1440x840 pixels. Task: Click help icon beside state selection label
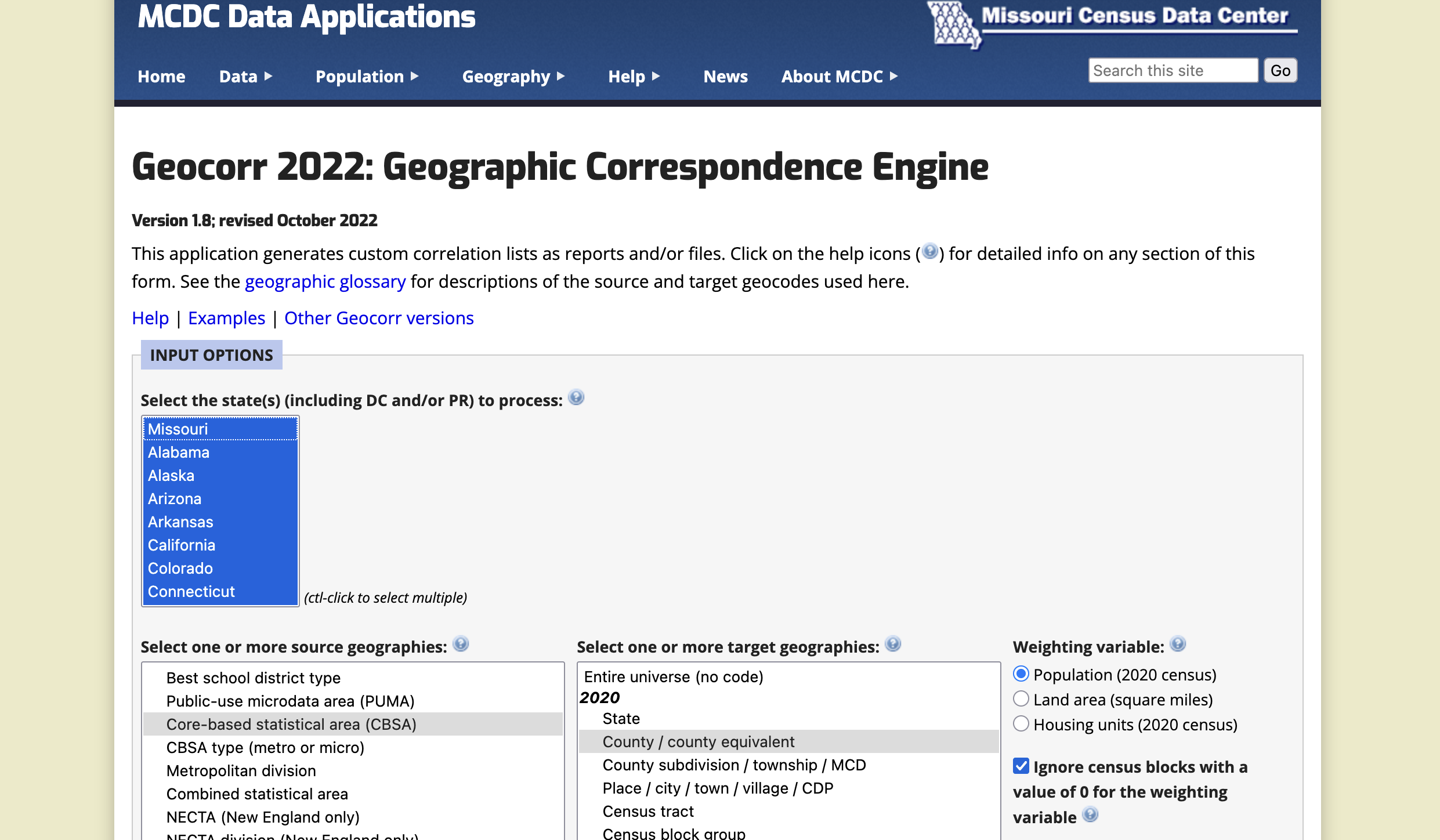576,398
